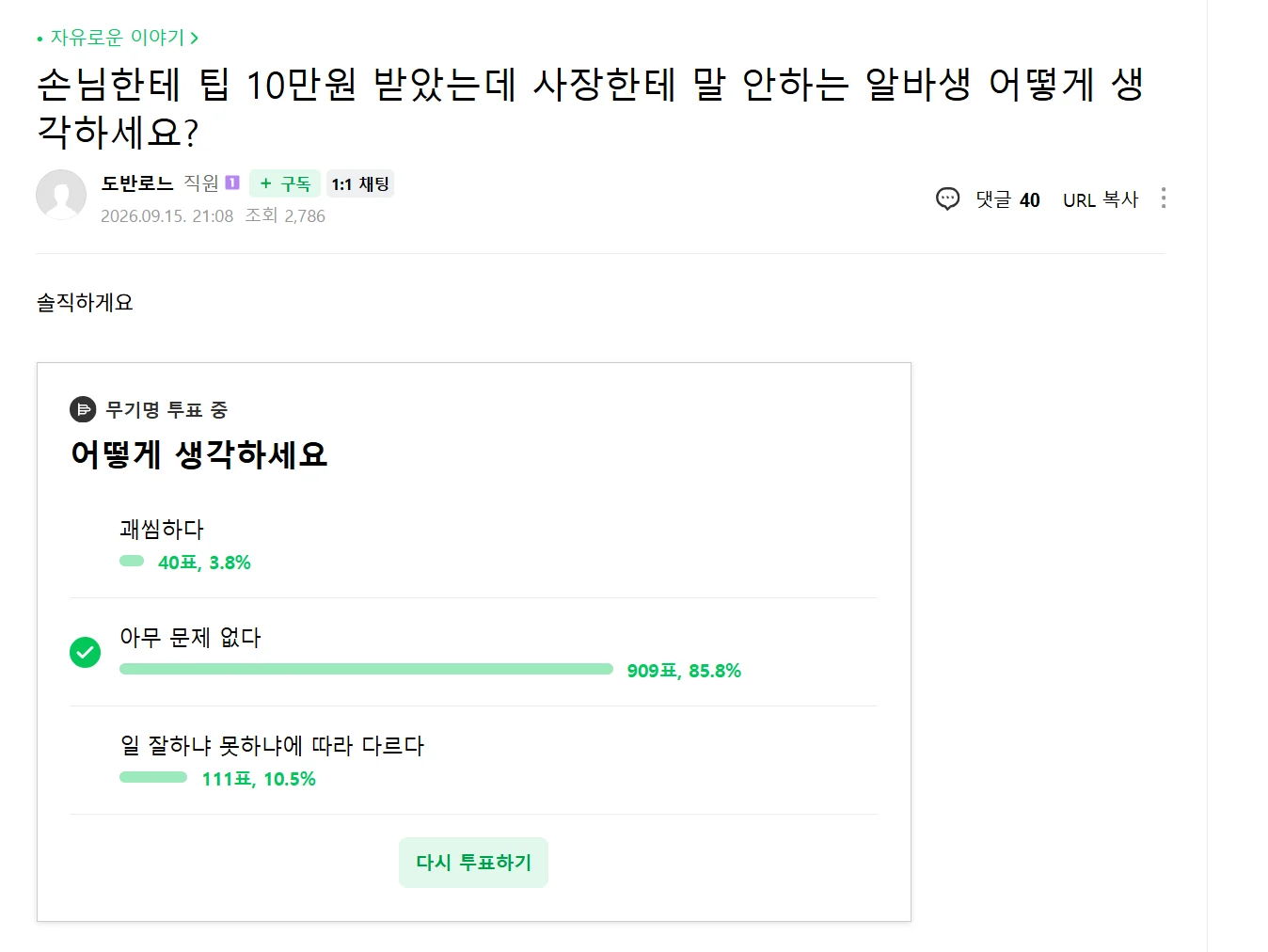
Task: Click the post title about 팁 10만원
Action: [x=590, y=108]
